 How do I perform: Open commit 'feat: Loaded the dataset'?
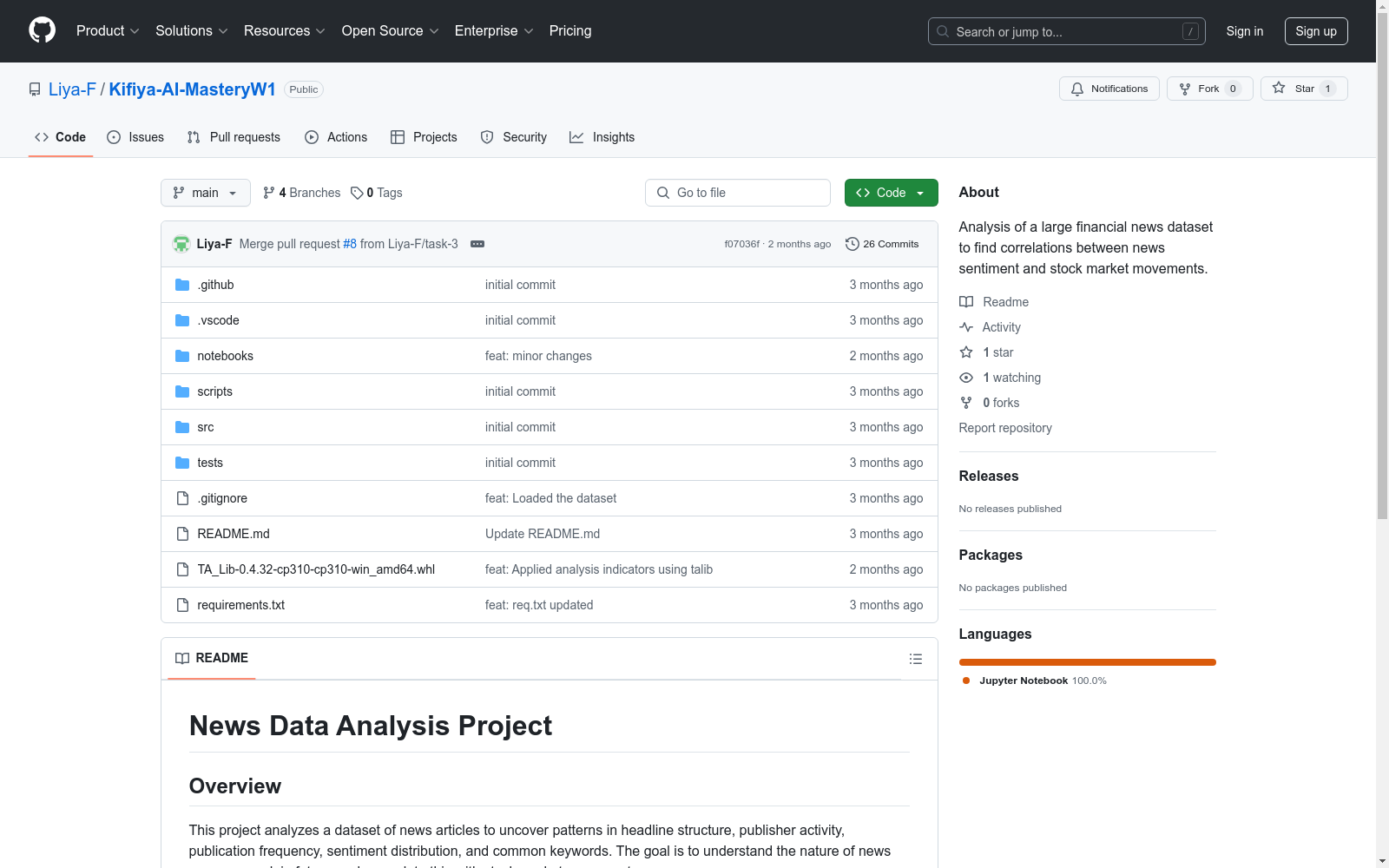pyautogui.click(x=550, y=498)
